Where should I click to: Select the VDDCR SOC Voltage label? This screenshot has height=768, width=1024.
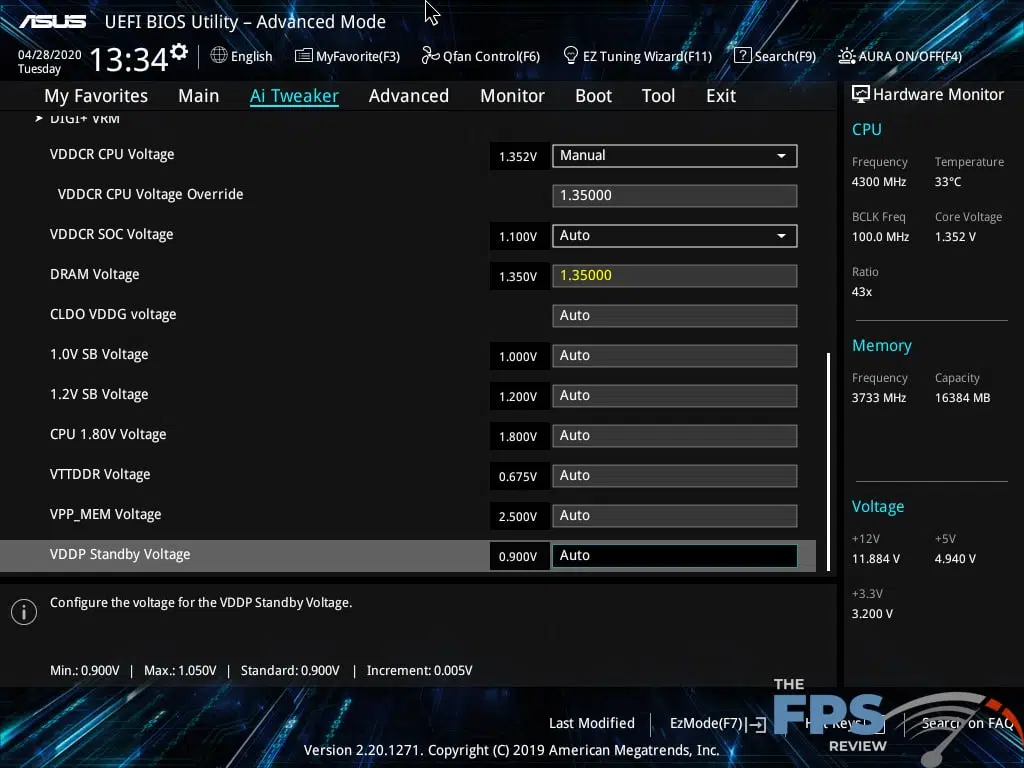[x=111, y=234]
